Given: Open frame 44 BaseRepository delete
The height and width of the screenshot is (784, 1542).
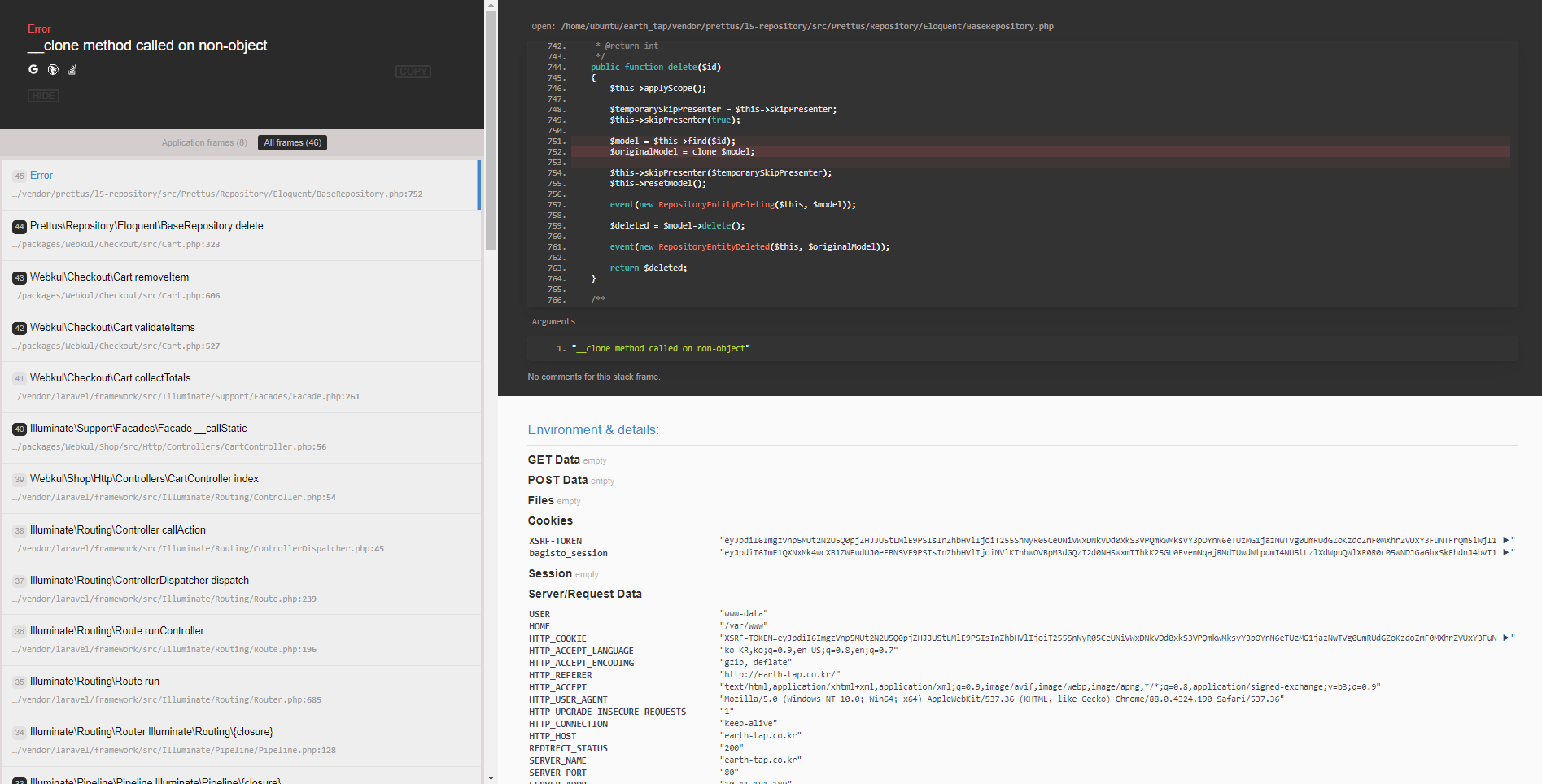Looking at the screenshot, I should click(242, 235).
